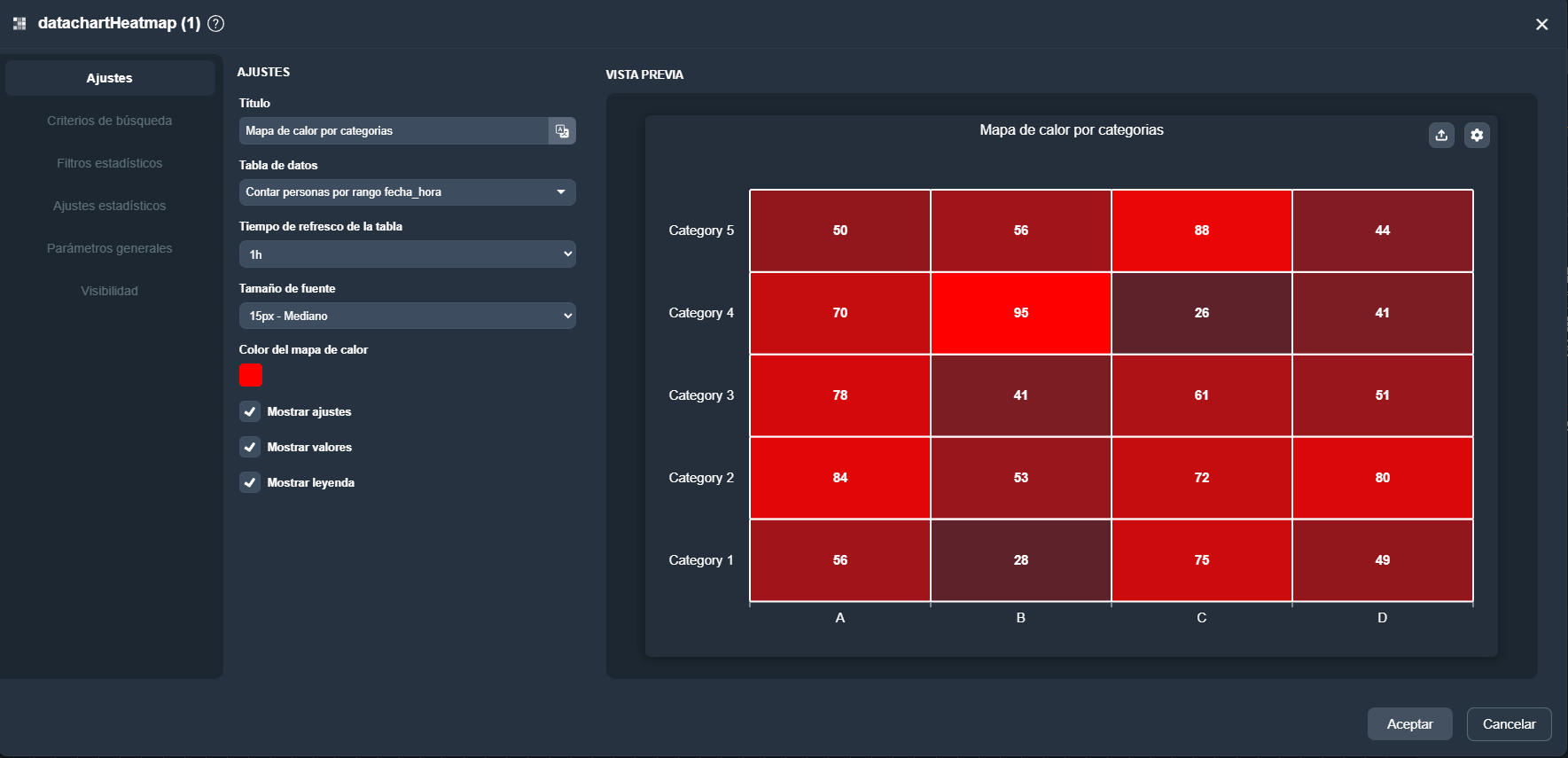Click the Aceptar button
The height and width of the screenshot is (758, 1568).
pyautogui.click(x=1409, y=724)
